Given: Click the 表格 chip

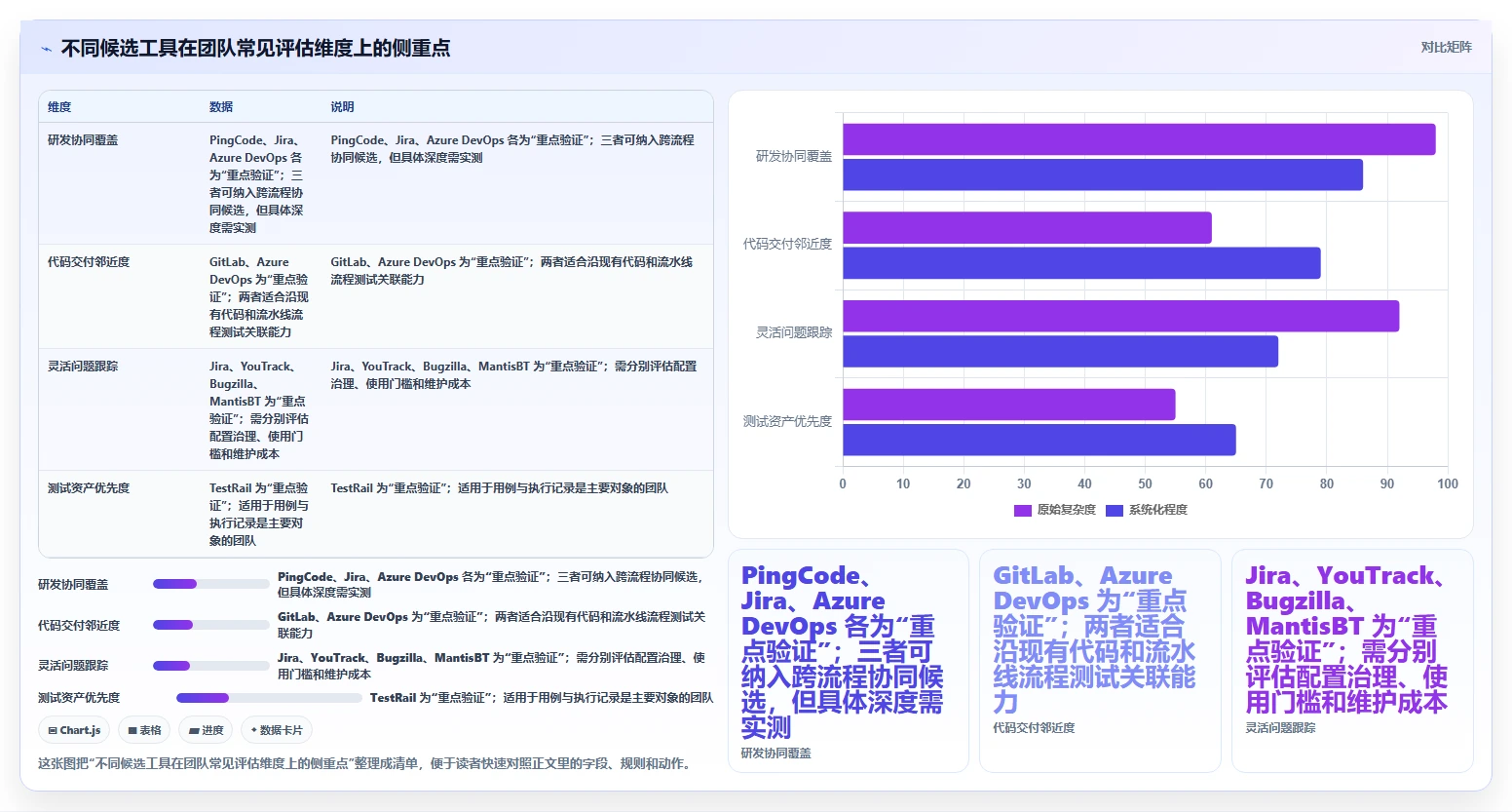Looking at the screenshot, I should point(144,730).
